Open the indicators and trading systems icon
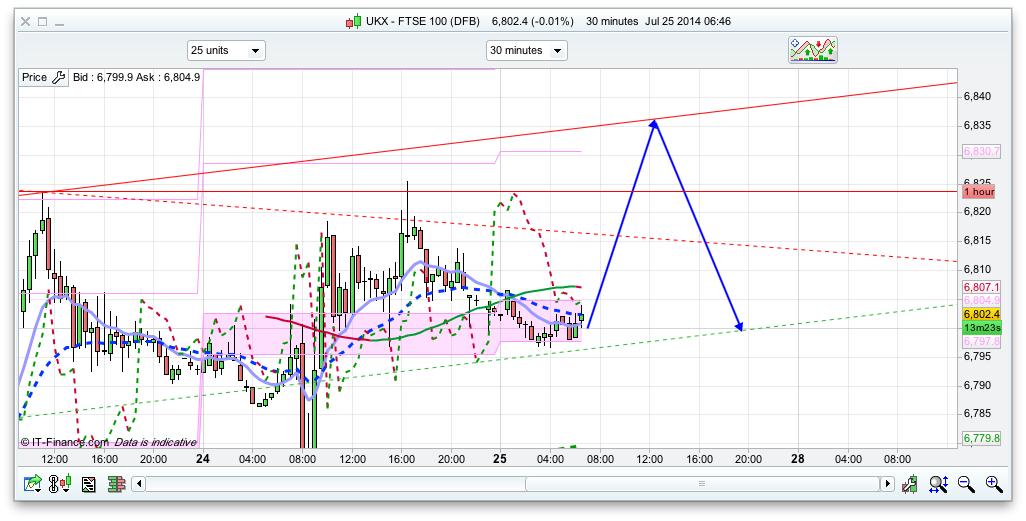 click(x=813, y=50)
